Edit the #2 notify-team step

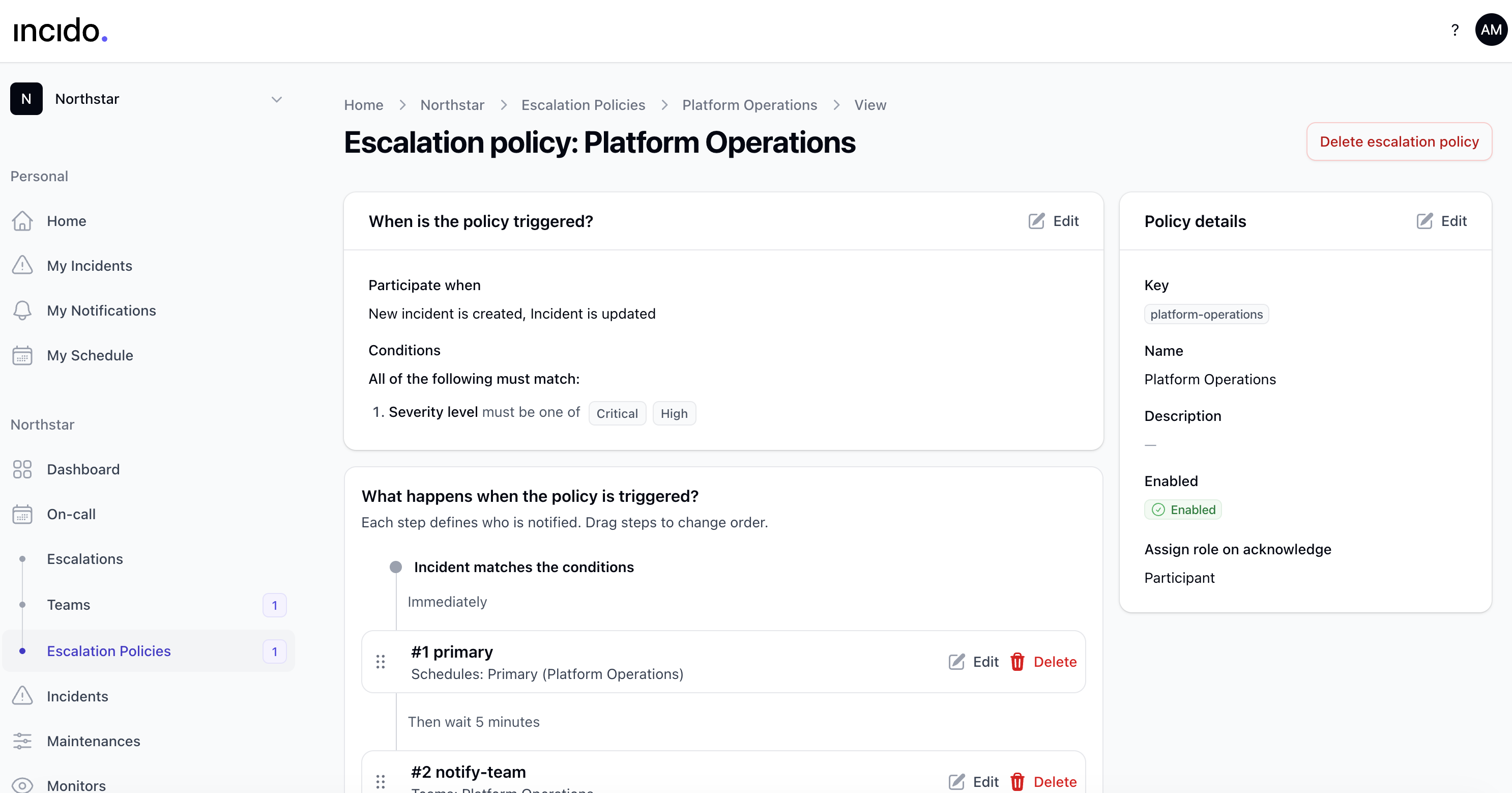973,782
